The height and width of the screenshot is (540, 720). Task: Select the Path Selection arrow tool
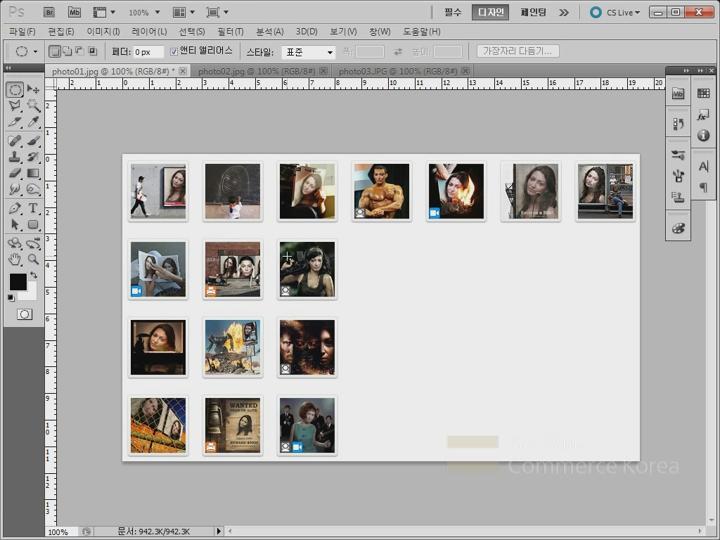(x=15, y=224)
